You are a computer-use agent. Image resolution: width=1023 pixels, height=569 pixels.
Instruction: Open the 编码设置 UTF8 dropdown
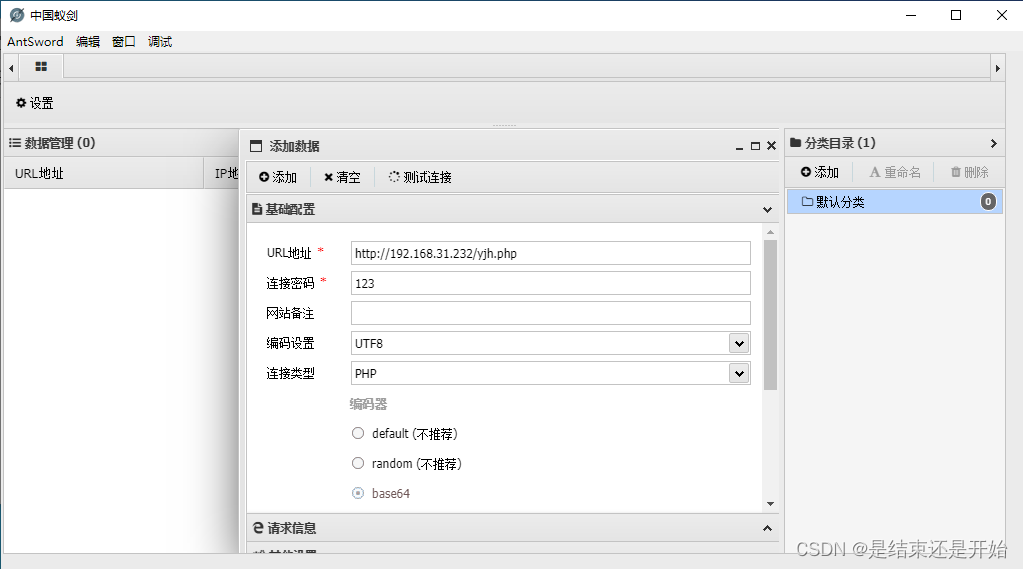click(739, 343)
